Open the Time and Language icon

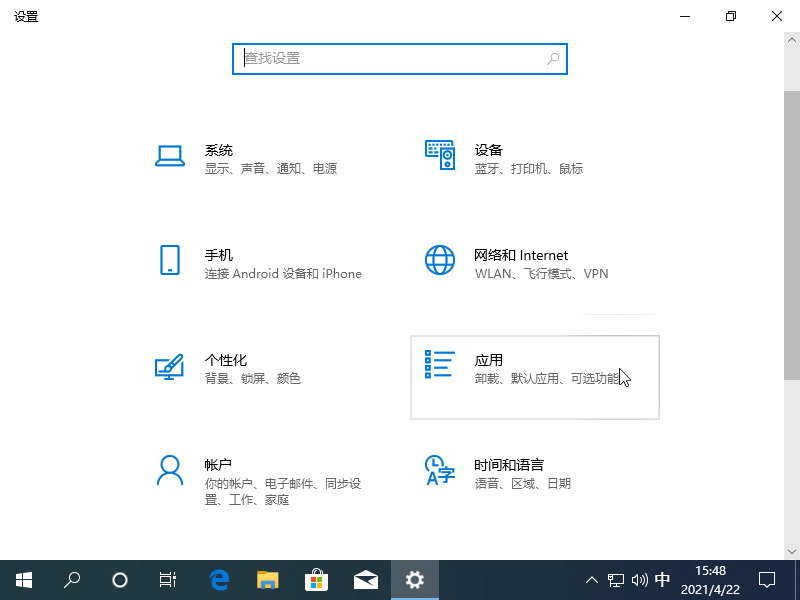(x=440, y=469)
